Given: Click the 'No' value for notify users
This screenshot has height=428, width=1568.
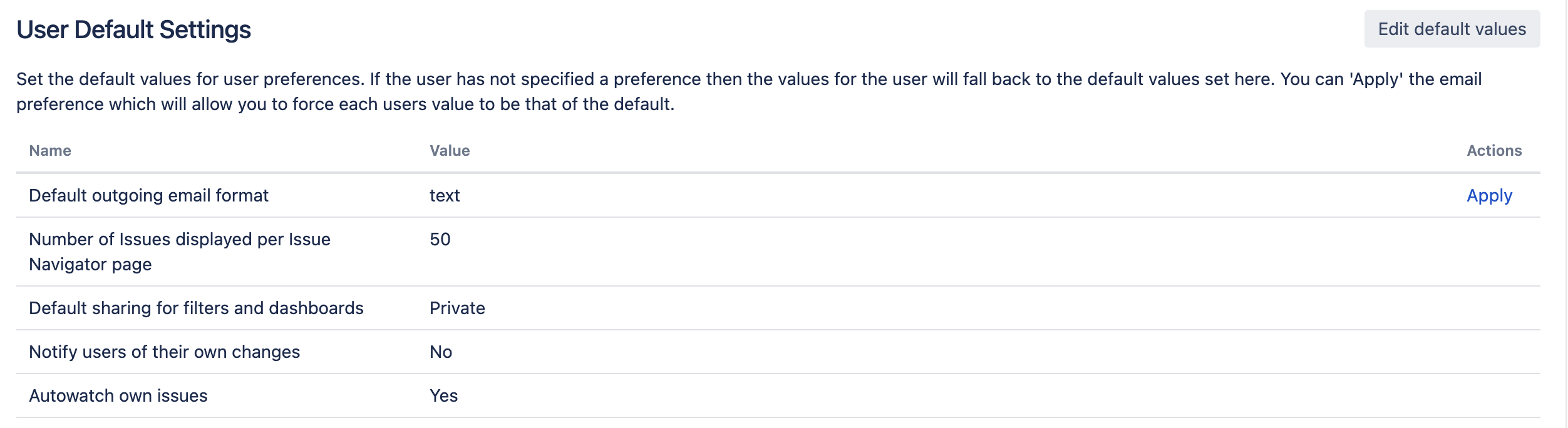Looking at the screenshot, I should [441, 352].
